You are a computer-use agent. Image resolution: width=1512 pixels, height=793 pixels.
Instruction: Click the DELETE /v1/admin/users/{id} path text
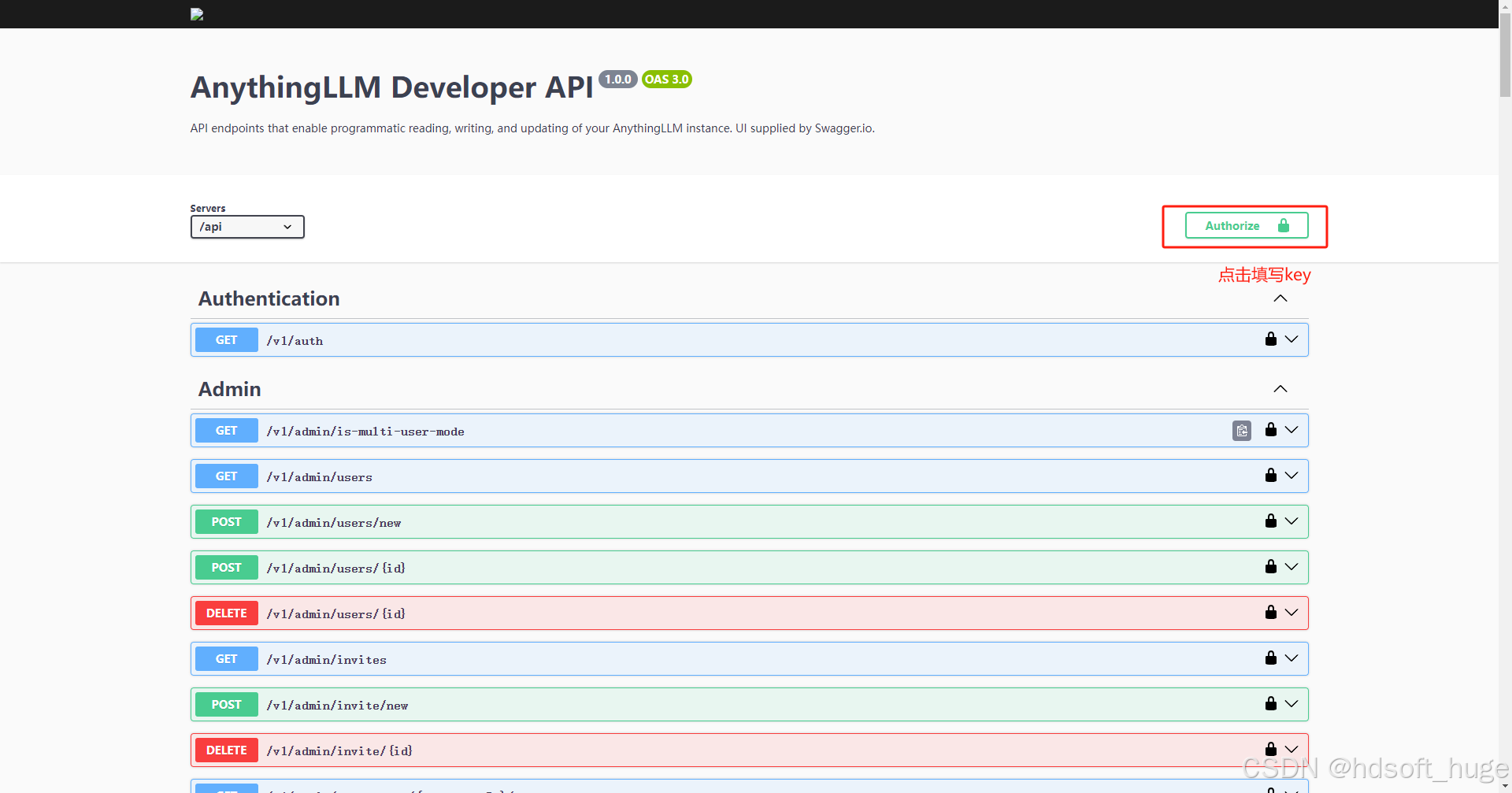tap(336, 614)
